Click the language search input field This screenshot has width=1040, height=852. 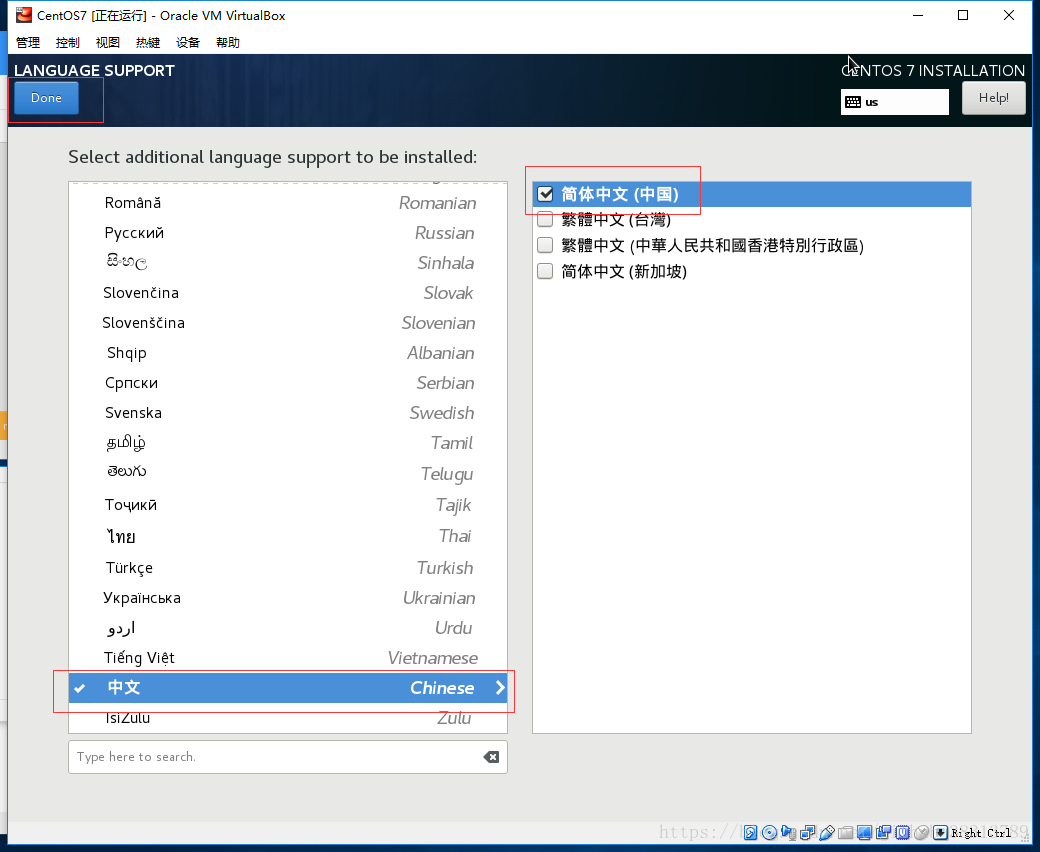[288, 757]
